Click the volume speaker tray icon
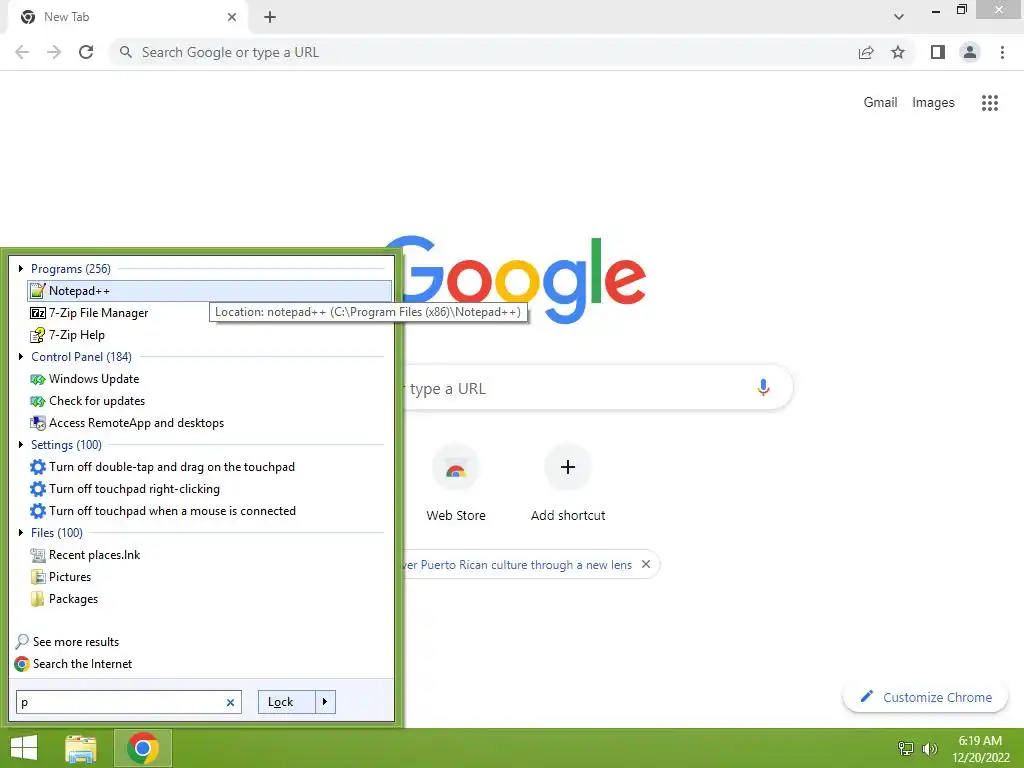1024x768 pixels. [929, 748]
